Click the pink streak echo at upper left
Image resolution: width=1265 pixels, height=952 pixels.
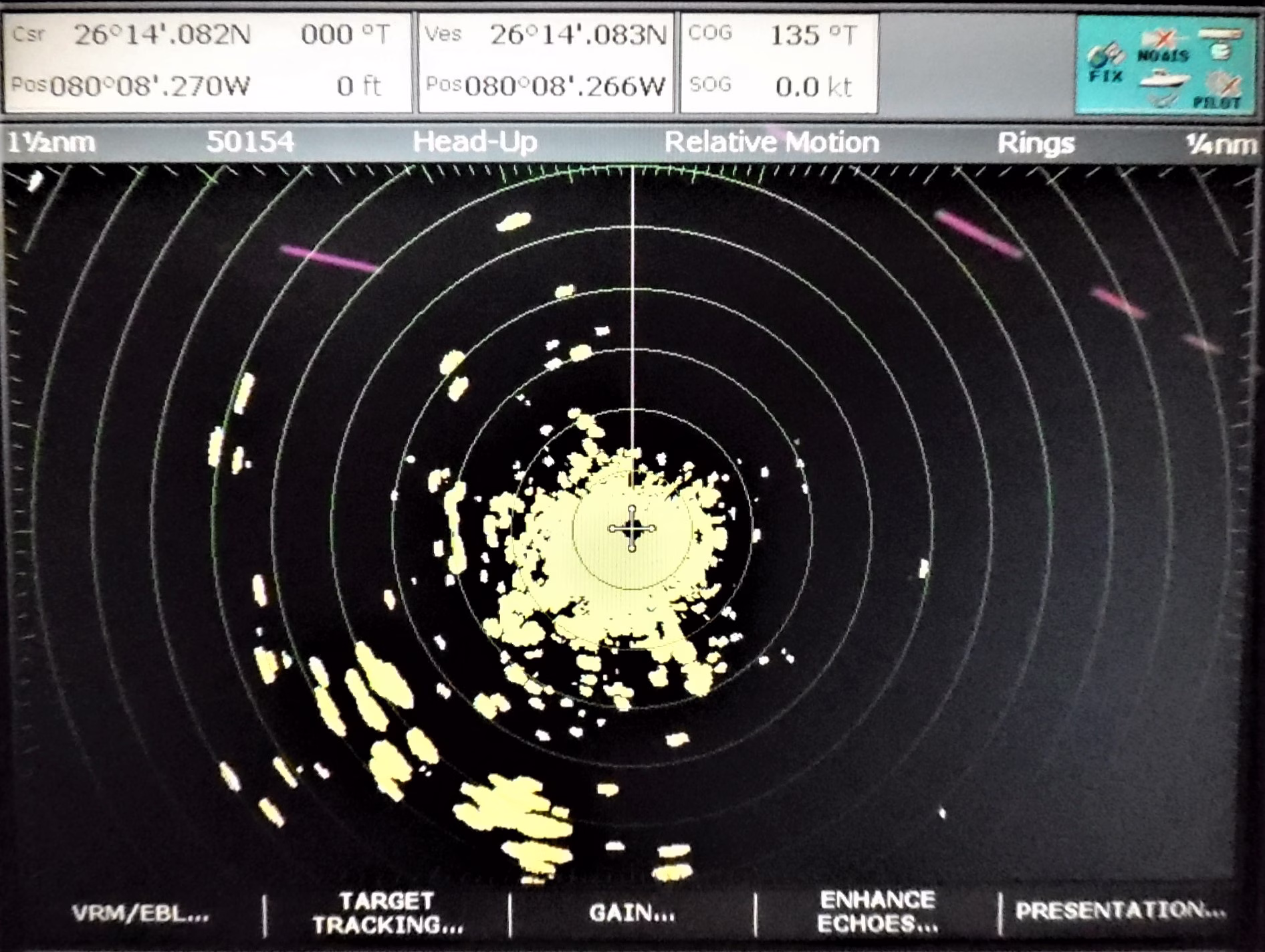329,258
